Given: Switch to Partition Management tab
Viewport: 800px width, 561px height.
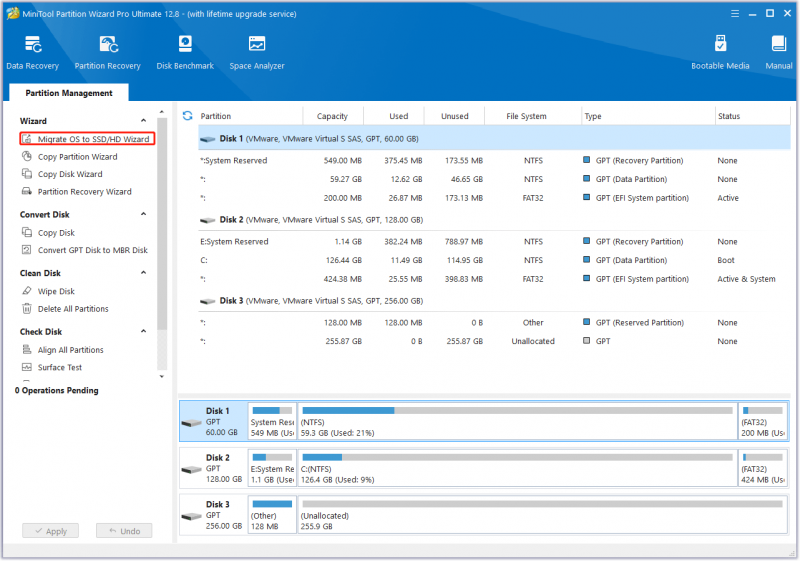Looking at the screenshot, I should 69,93.
